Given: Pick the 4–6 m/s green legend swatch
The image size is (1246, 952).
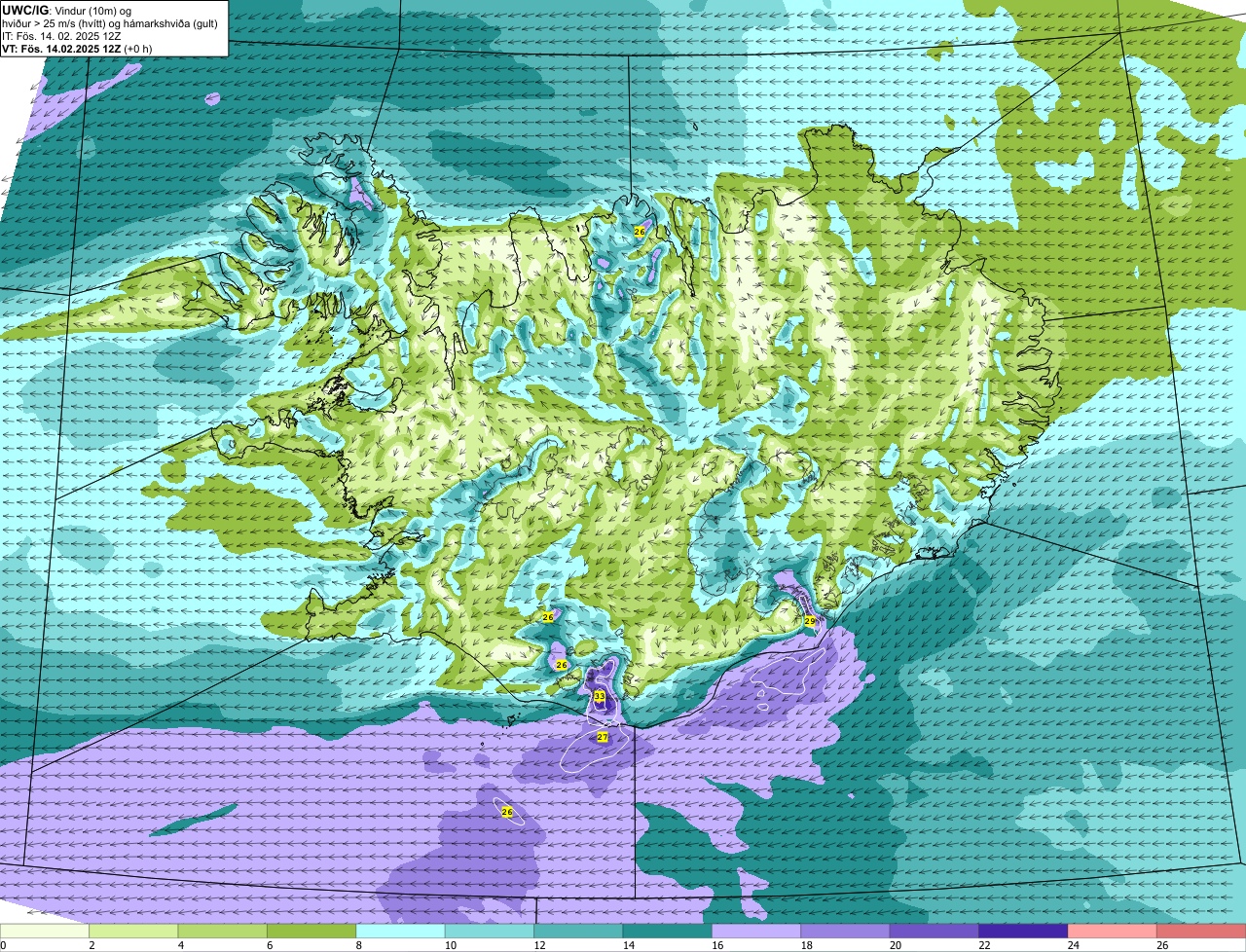Looking at the screenshot, I should tap(223, 932).
